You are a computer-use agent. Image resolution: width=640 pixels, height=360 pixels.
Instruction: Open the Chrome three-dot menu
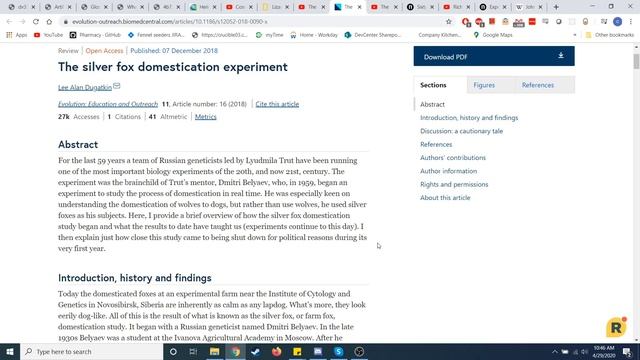(x=631, y=22)
